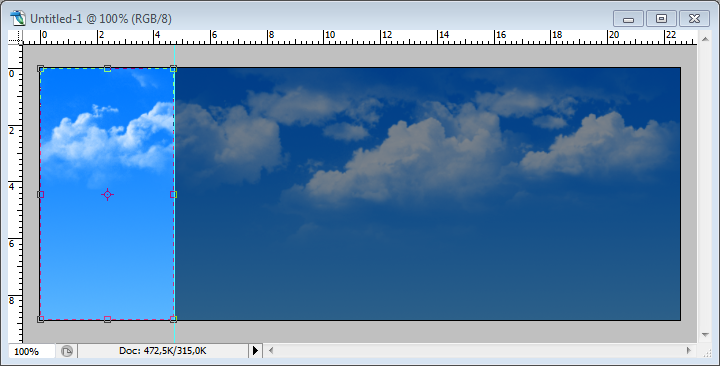This screenshot has width=720, height=366.
Task: Click the left-middle transform handle
Action: pos(40,195)
